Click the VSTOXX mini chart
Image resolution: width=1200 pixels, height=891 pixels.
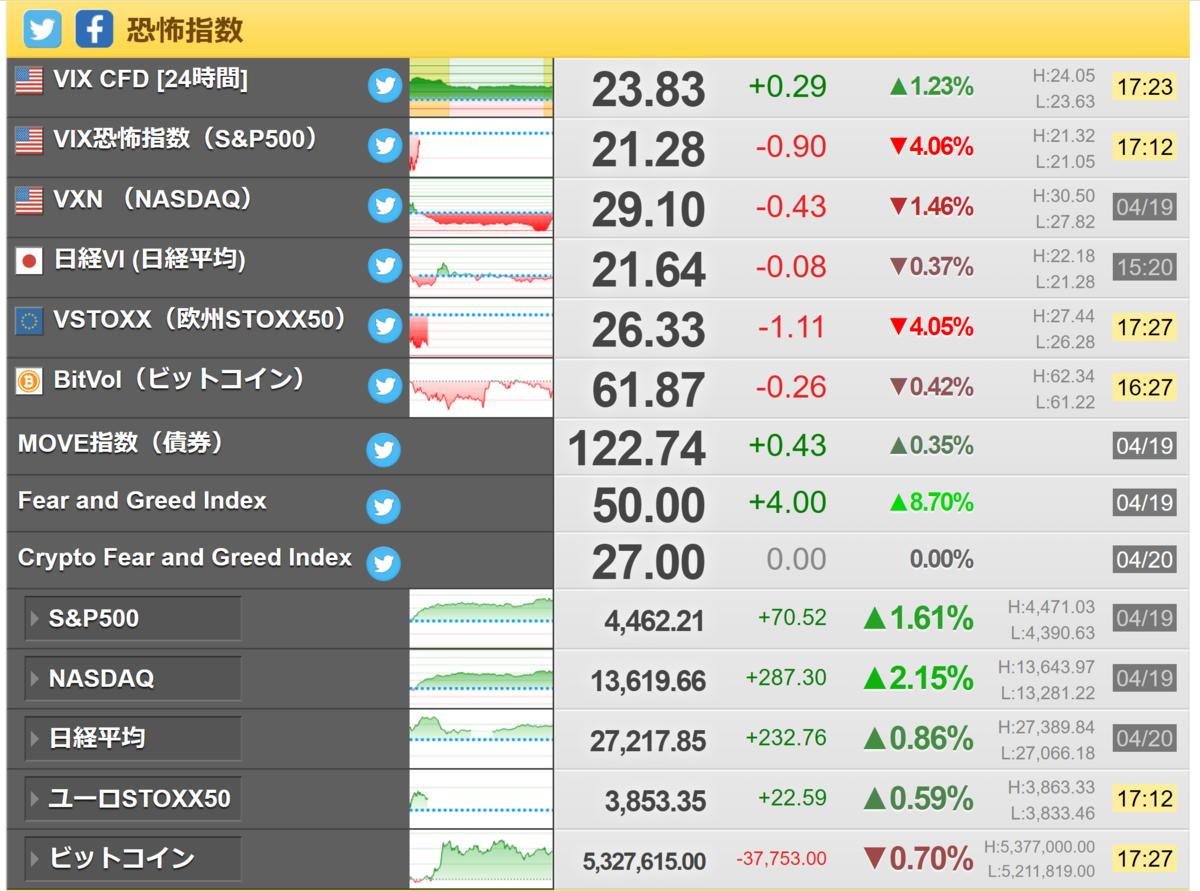(481, 327)
